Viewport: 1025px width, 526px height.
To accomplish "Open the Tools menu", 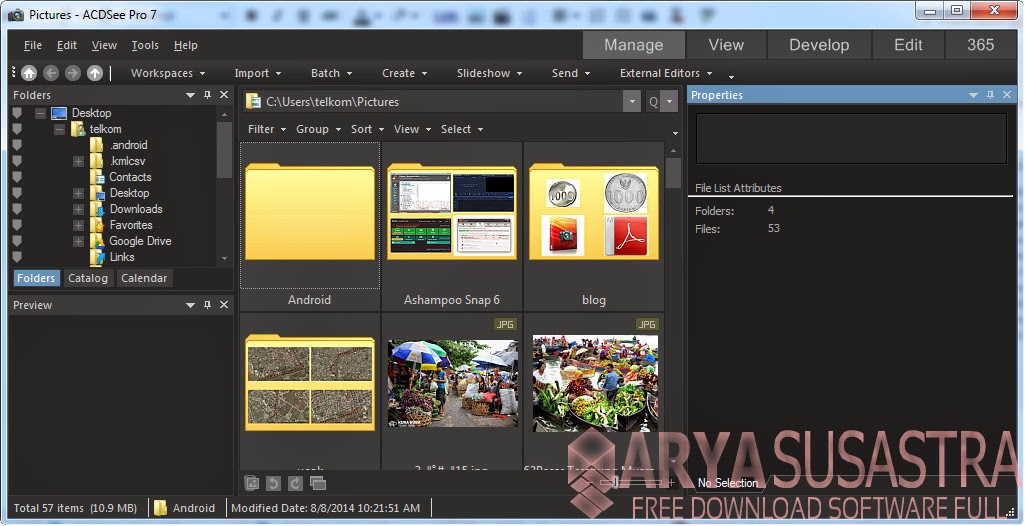I will [x=145, y=45].
